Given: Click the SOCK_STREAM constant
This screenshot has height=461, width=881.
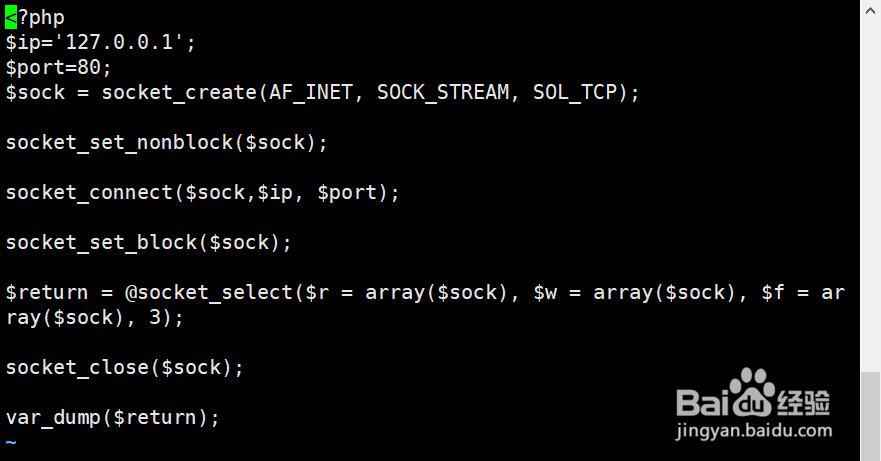Looking at the screenshot, I should 443,92.
